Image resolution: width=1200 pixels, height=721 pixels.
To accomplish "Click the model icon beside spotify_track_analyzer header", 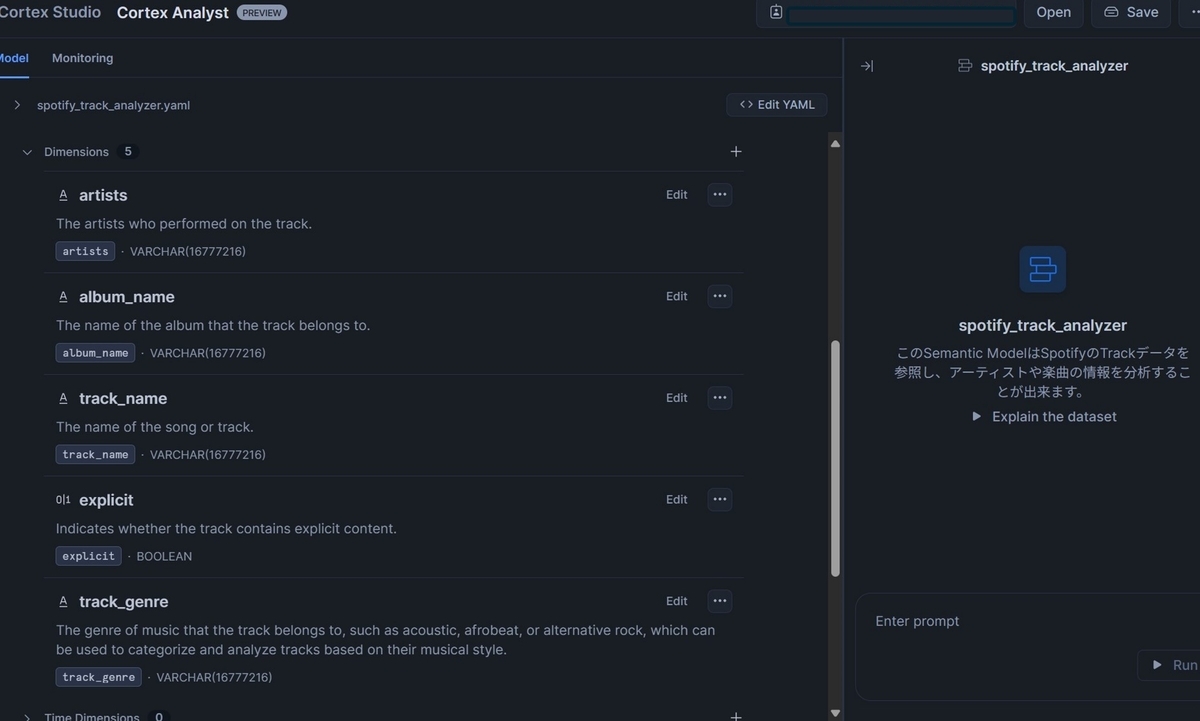I will [965, 66].
